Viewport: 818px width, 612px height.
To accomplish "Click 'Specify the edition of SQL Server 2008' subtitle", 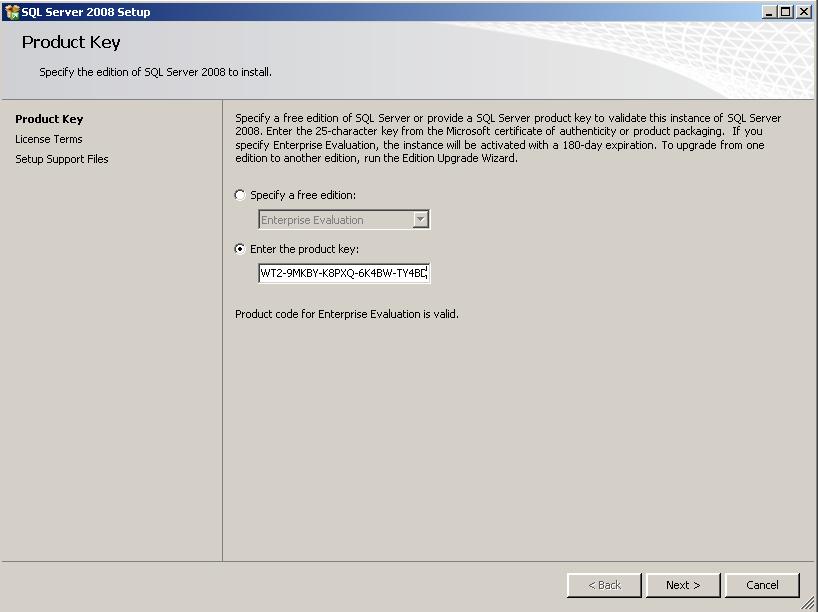I will [x=155, y=72].
